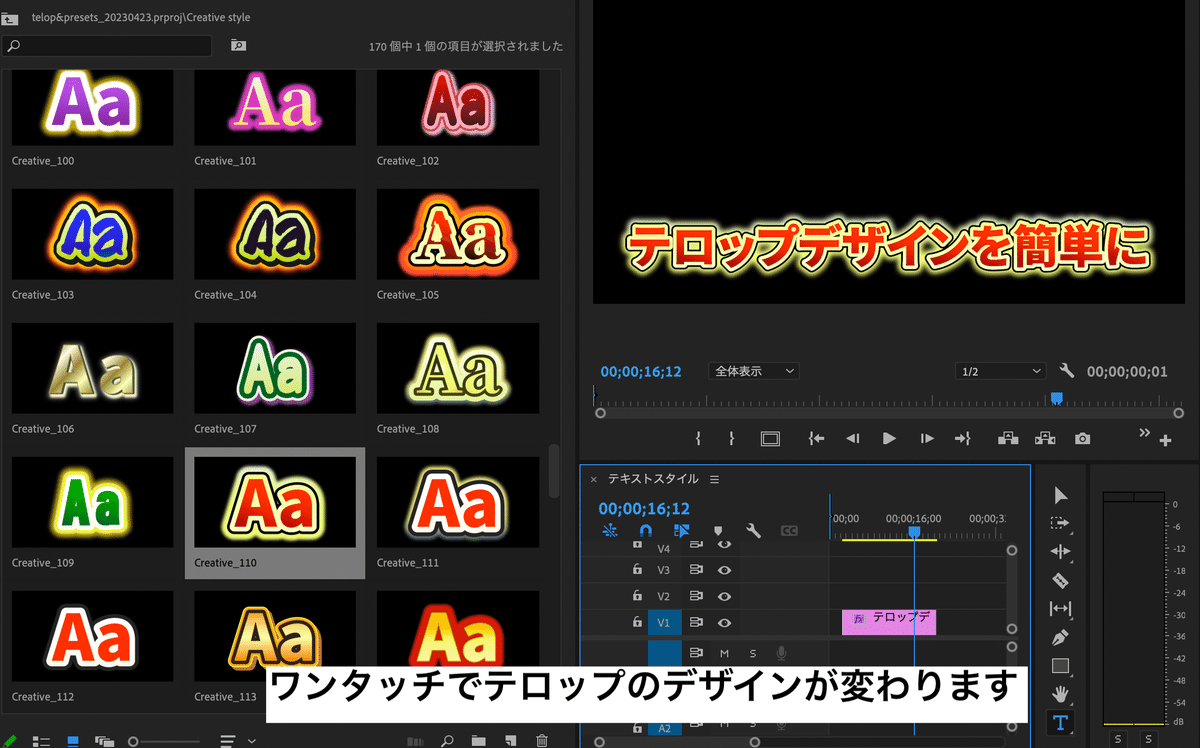Viewport: 1200px width, 748px height.
Task: Lock the V2 track
Action: click(x=637, y=596)
